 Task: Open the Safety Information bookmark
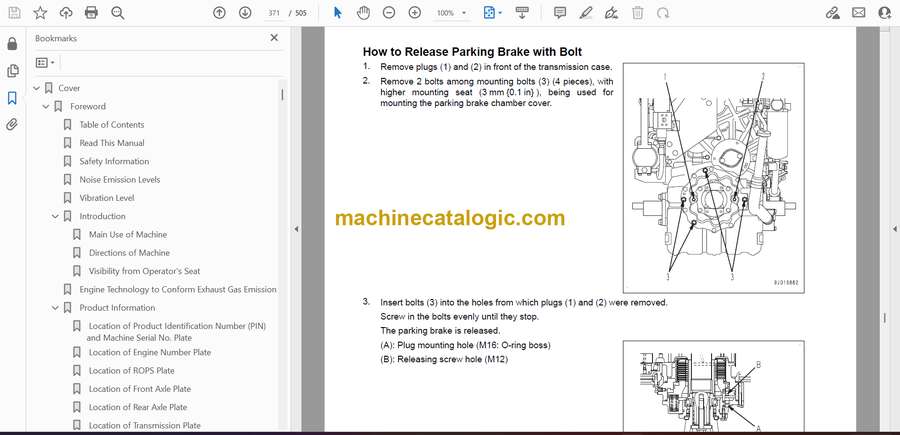tap(114, 161)
